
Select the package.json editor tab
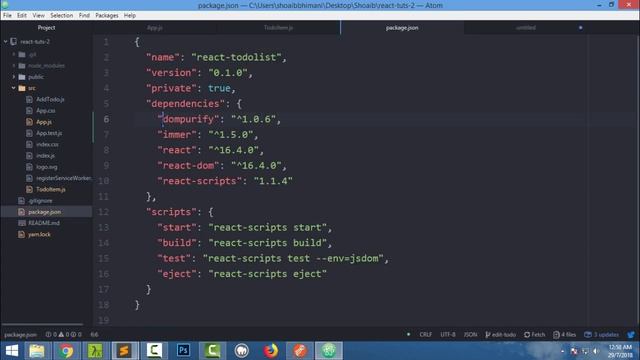[402, 28]
